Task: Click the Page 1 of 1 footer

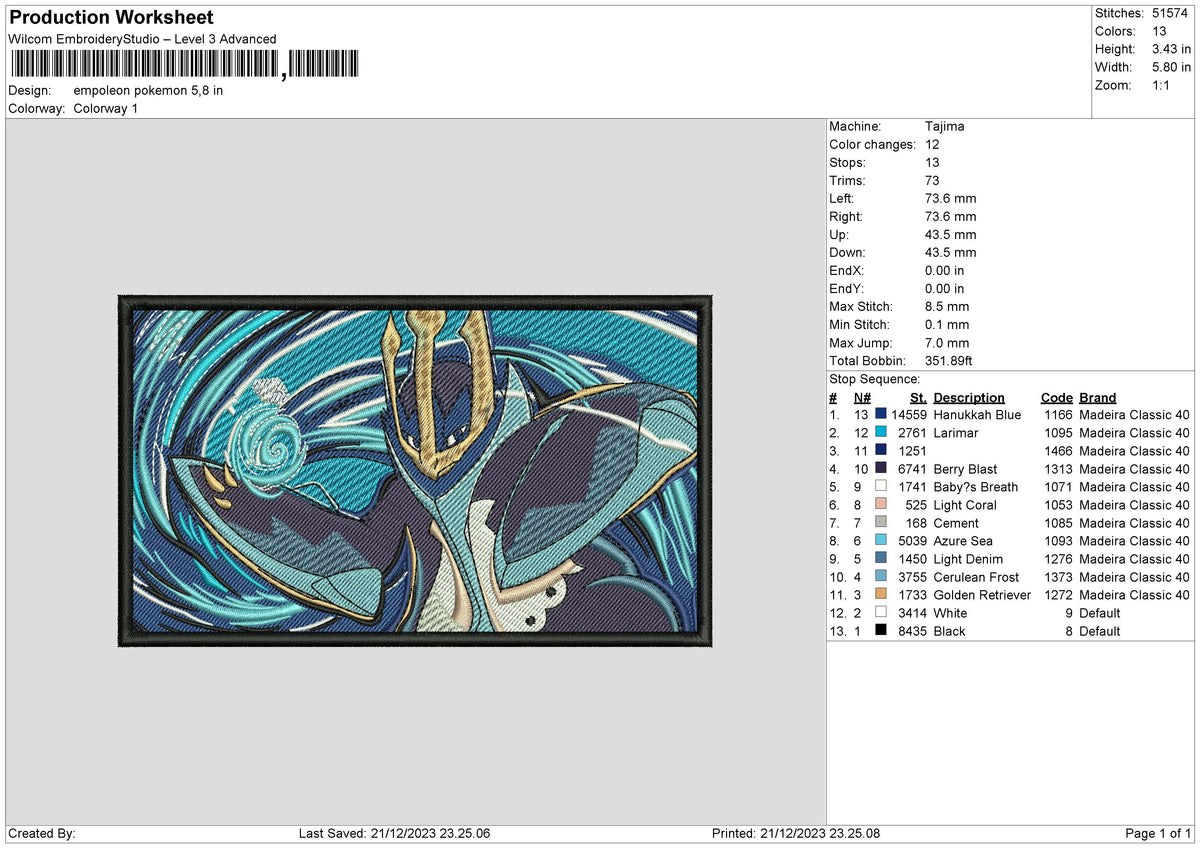Action: tap(1158, 834)
